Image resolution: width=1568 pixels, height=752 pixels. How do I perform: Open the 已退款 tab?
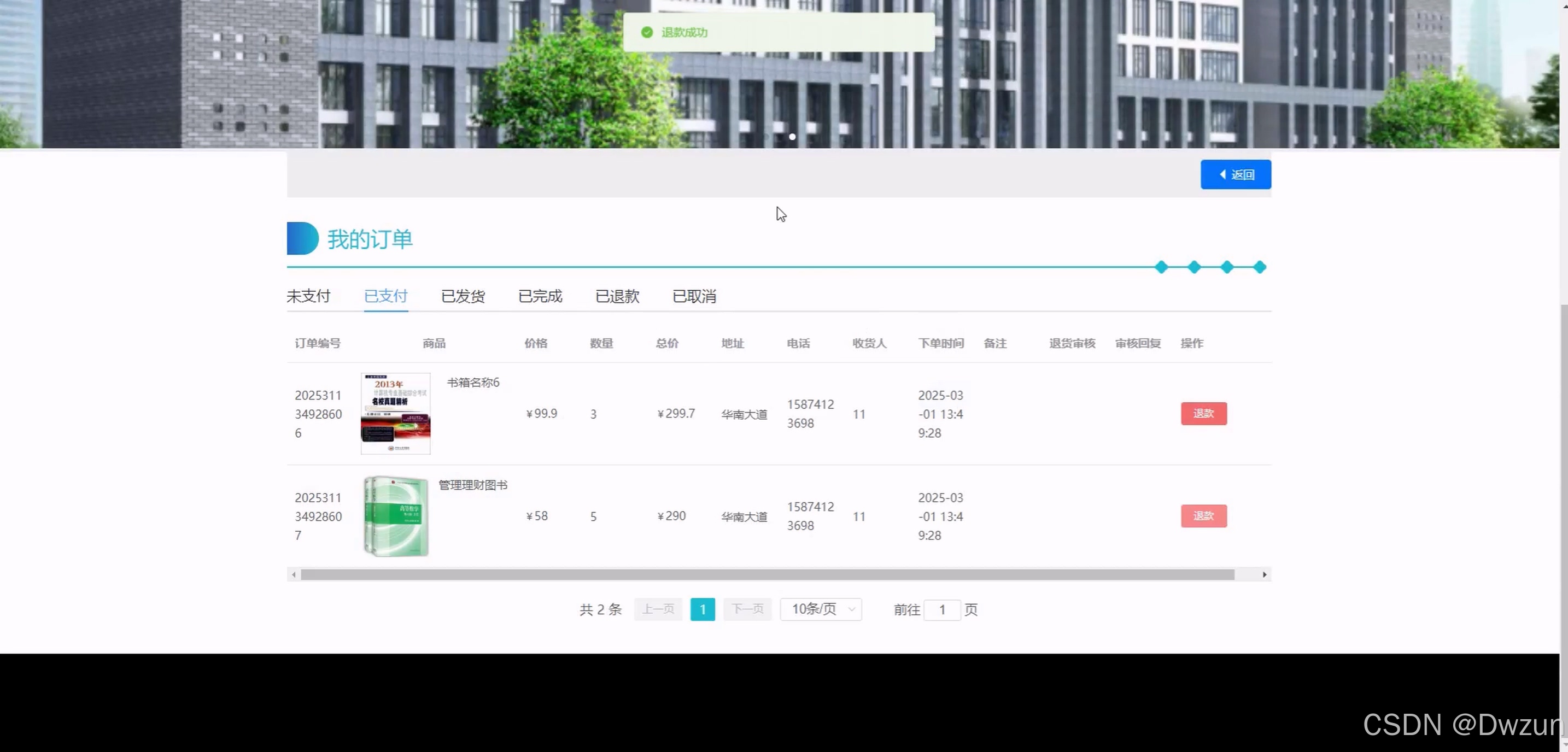coord(617,296)
